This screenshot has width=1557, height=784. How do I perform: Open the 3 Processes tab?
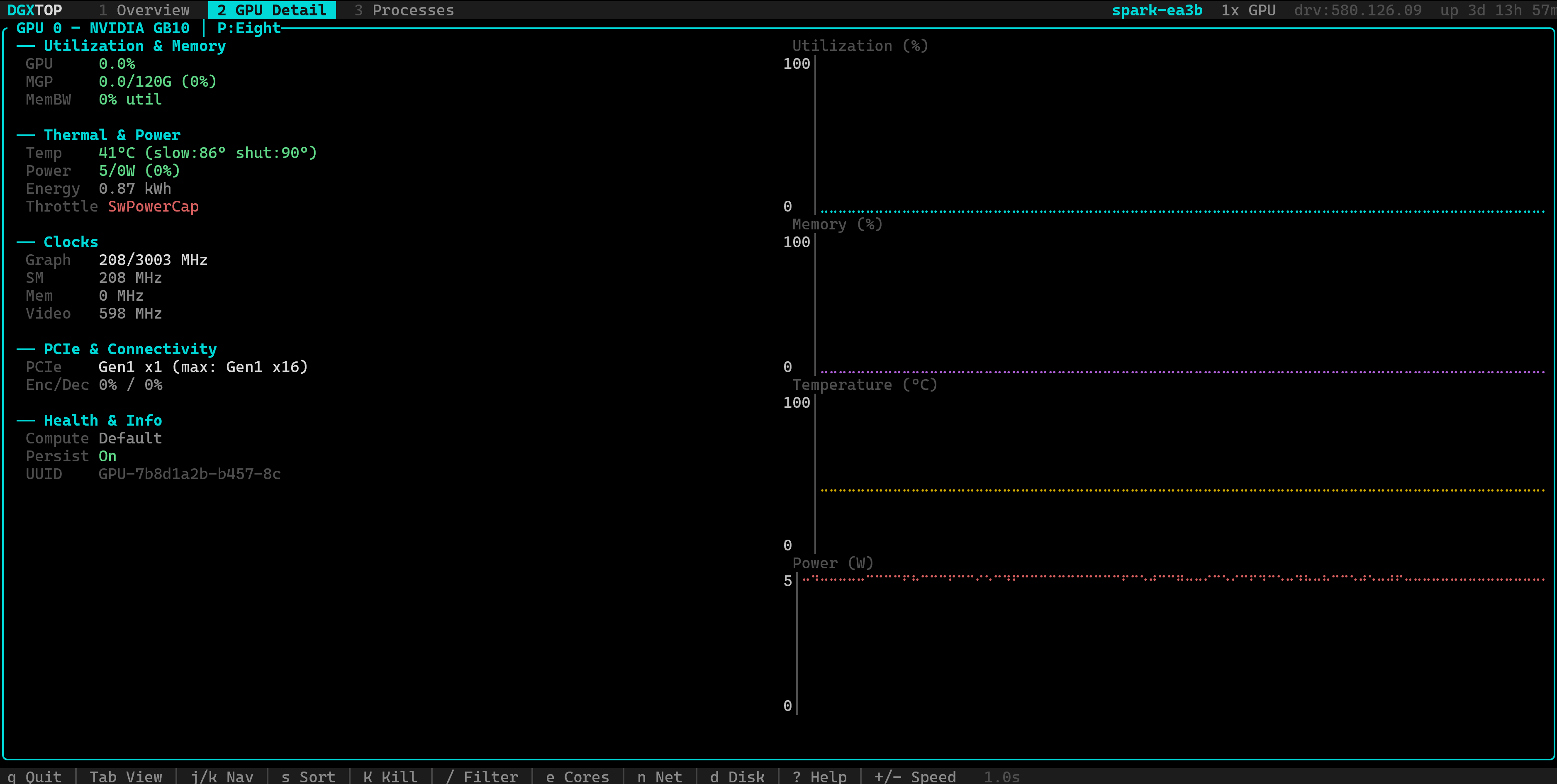[404, 10]
